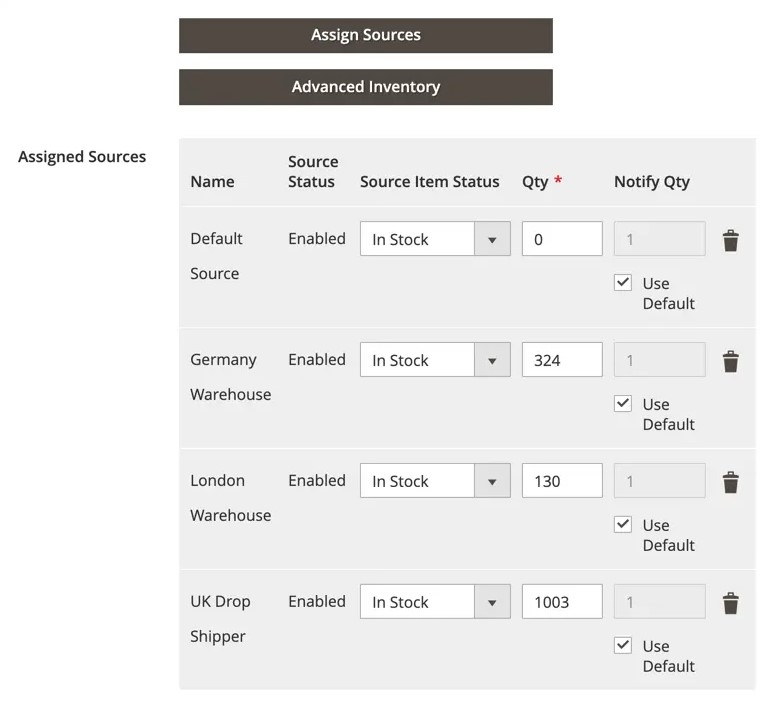Click the Default Source name text
This screenshot has height=710, width=779.
[x=216, y=256]
